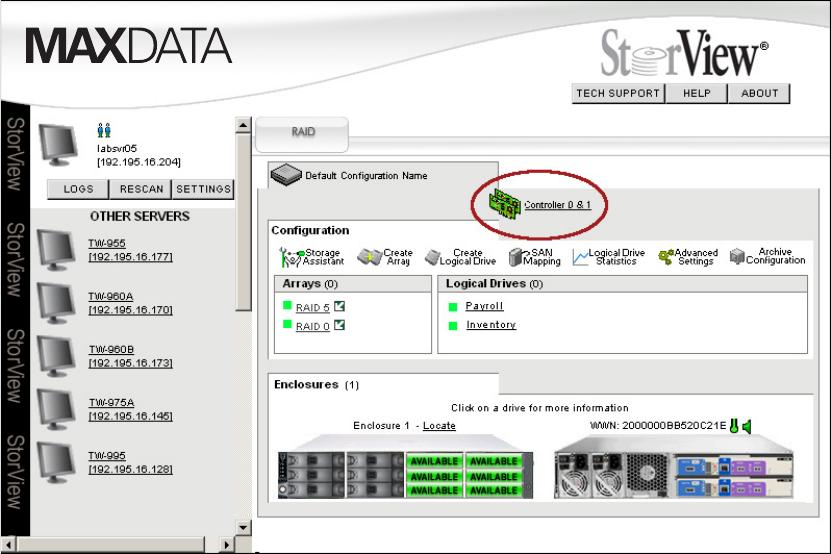
Task: Select the TW-955 server monitor icon
Action: point(56,250)
